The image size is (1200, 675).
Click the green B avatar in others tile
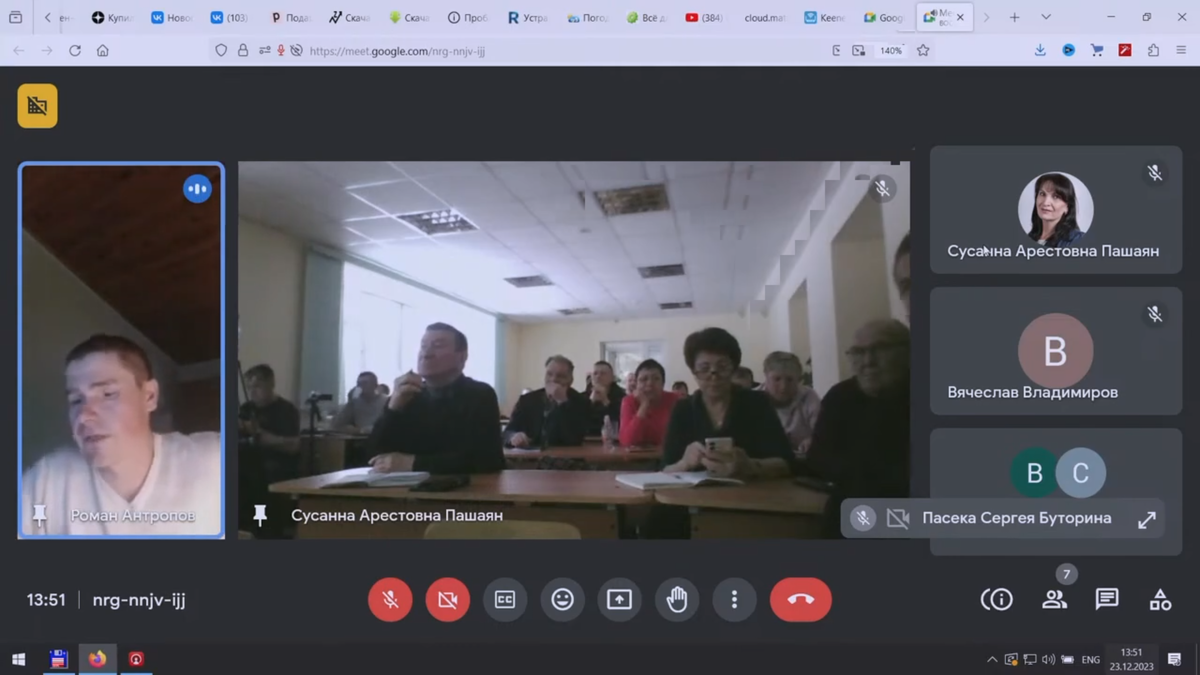1035,473
